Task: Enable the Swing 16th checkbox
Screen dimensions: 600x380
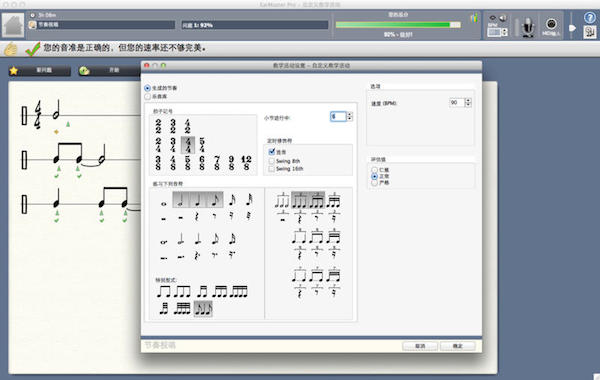Action: pos(272,169)
